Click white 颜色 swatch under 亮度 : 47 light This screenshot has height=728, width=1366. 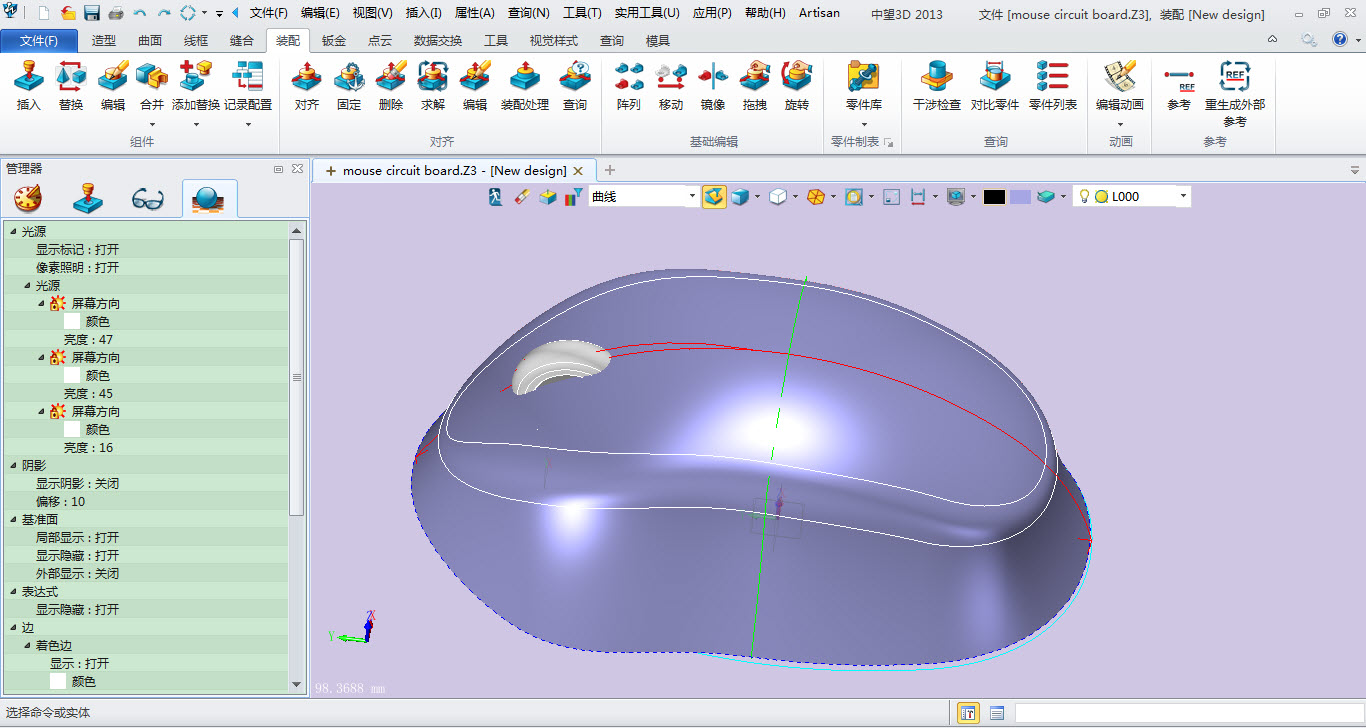72,321
